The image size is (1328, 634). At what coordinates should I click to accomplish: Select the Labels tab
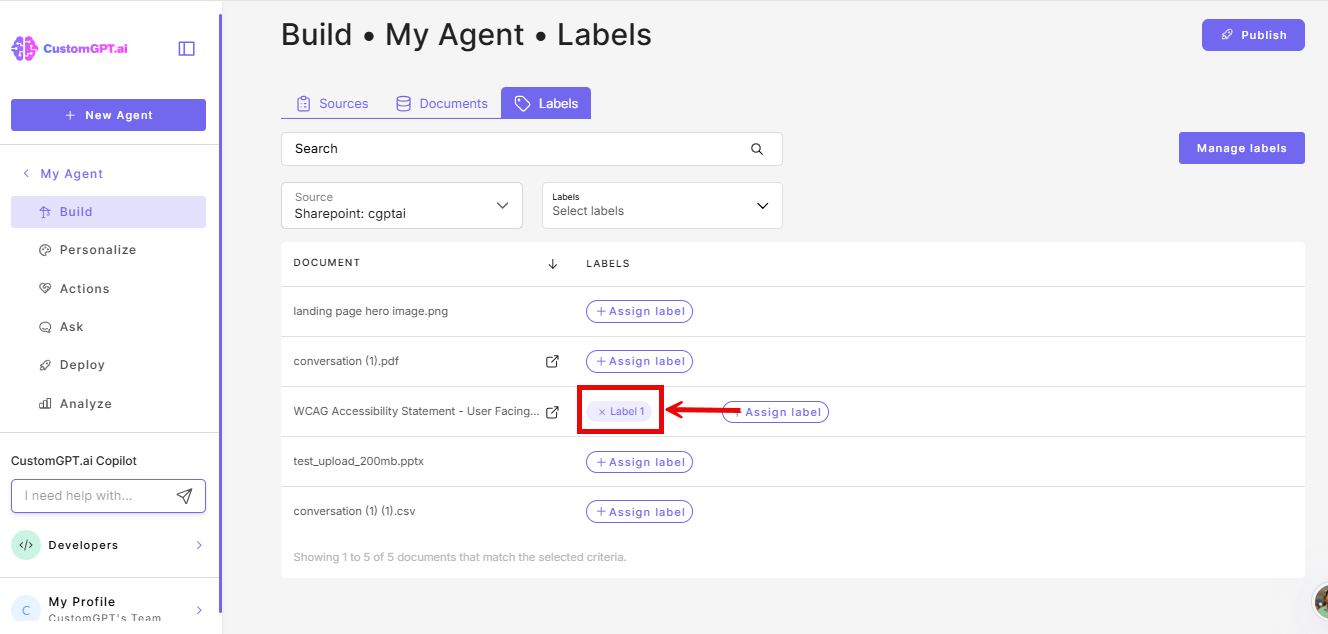coord(546,103)
